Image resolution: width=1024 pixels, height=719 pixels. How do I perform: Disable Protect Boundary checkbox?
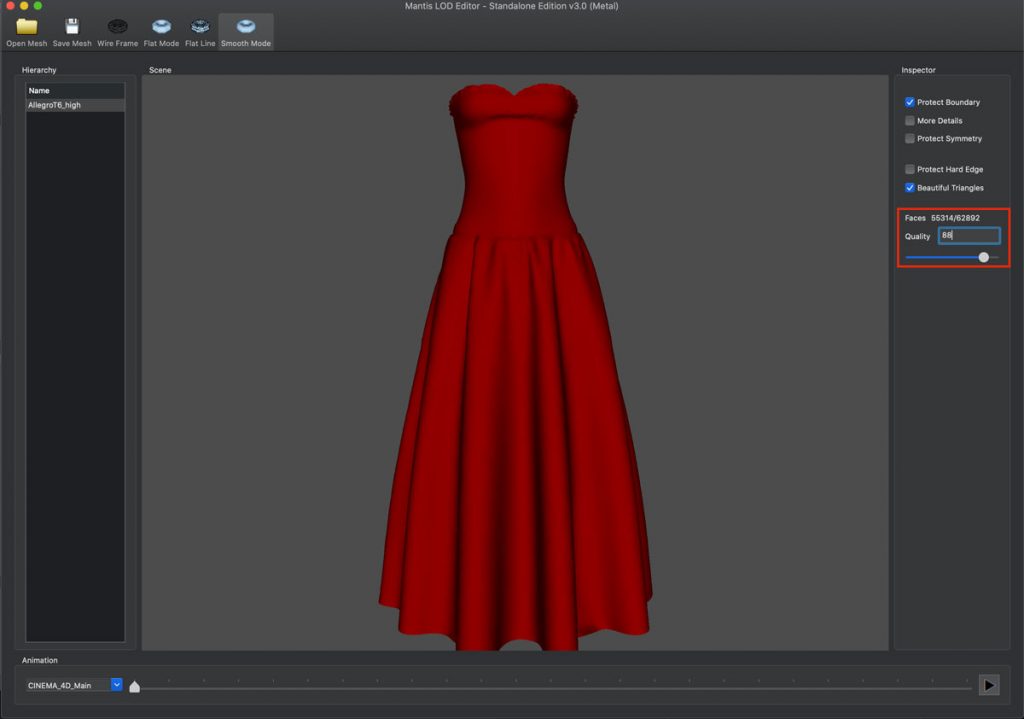[x=910, y=102]
